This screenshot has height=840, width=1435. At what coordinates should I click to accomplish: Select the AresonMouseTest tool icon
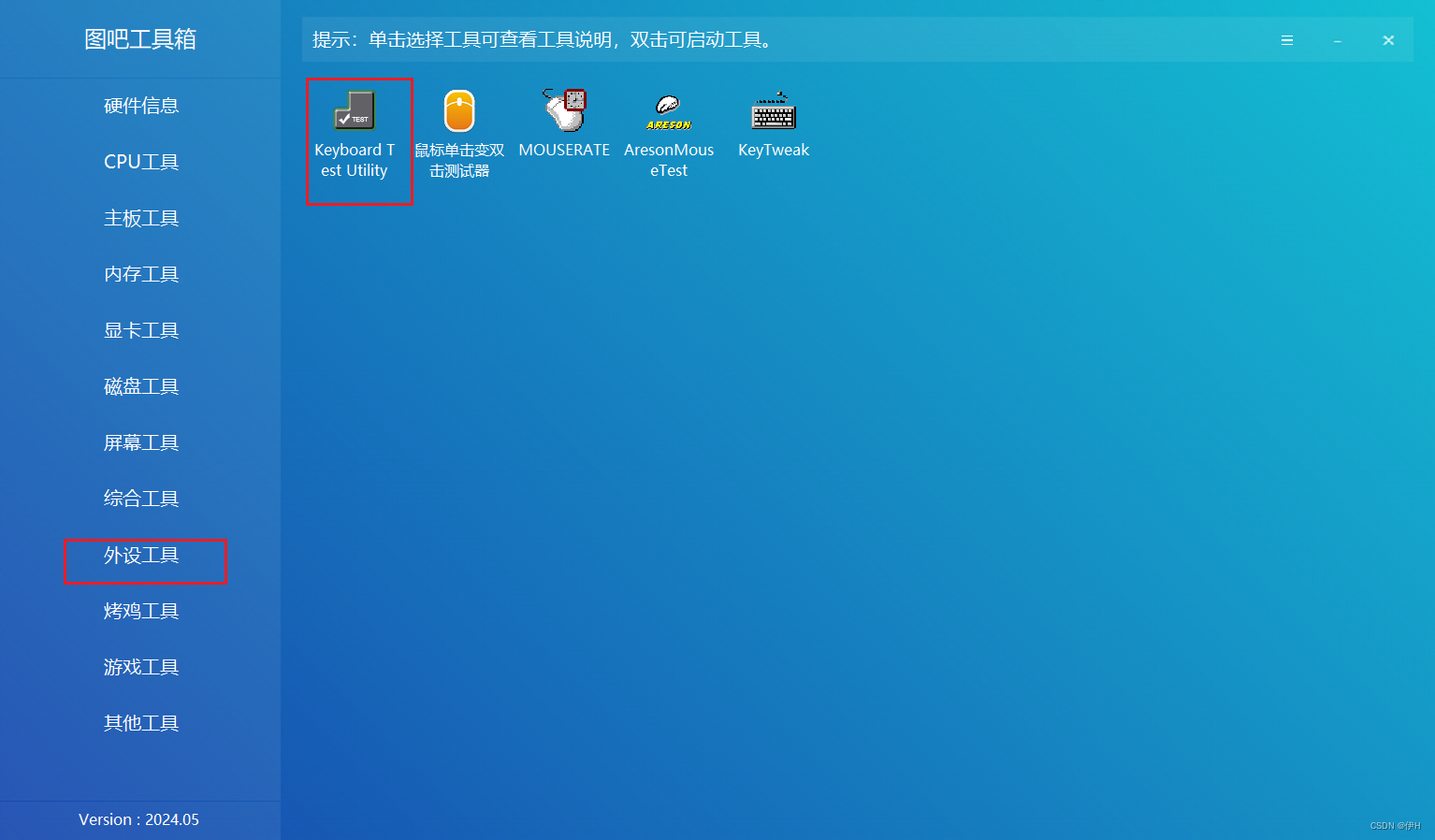point(669,112)
